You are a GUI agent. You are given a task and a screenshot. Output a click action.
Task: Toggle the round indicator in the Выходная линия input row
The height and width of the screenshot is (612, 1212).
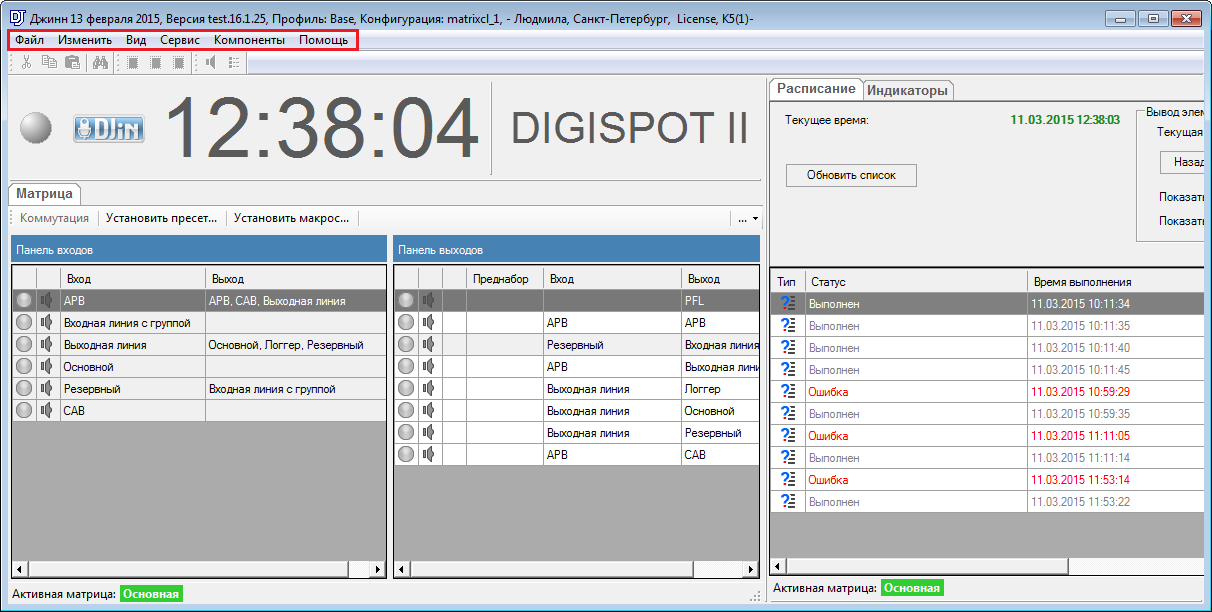[x=24, y=344]
